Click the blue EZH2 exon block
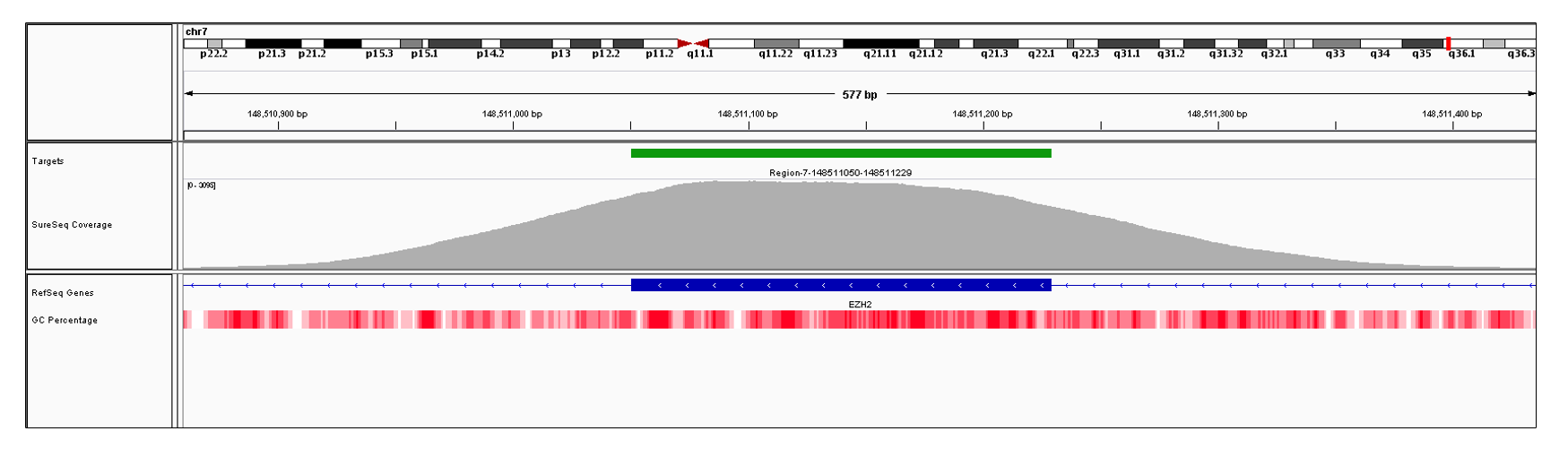1568x457 pixels. (x=841, y=285)
